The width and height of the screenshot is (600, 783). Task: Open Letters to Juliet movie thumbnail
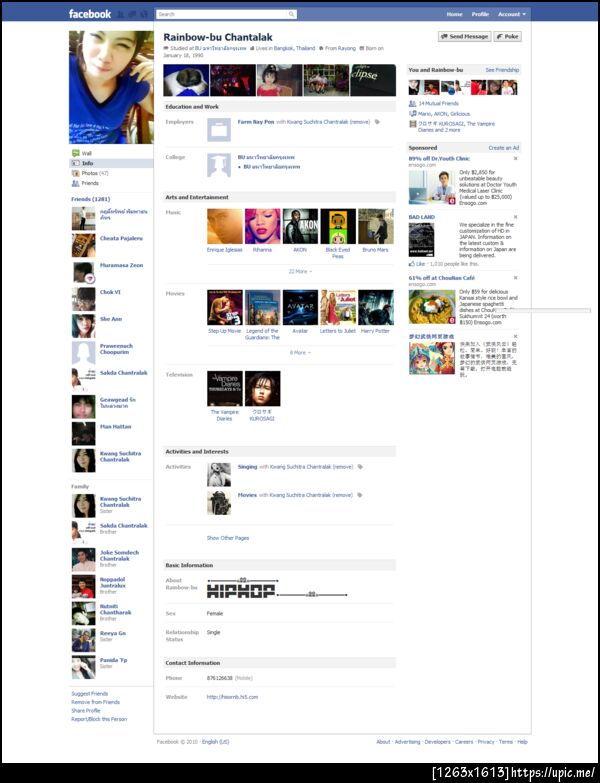(338, 308)
